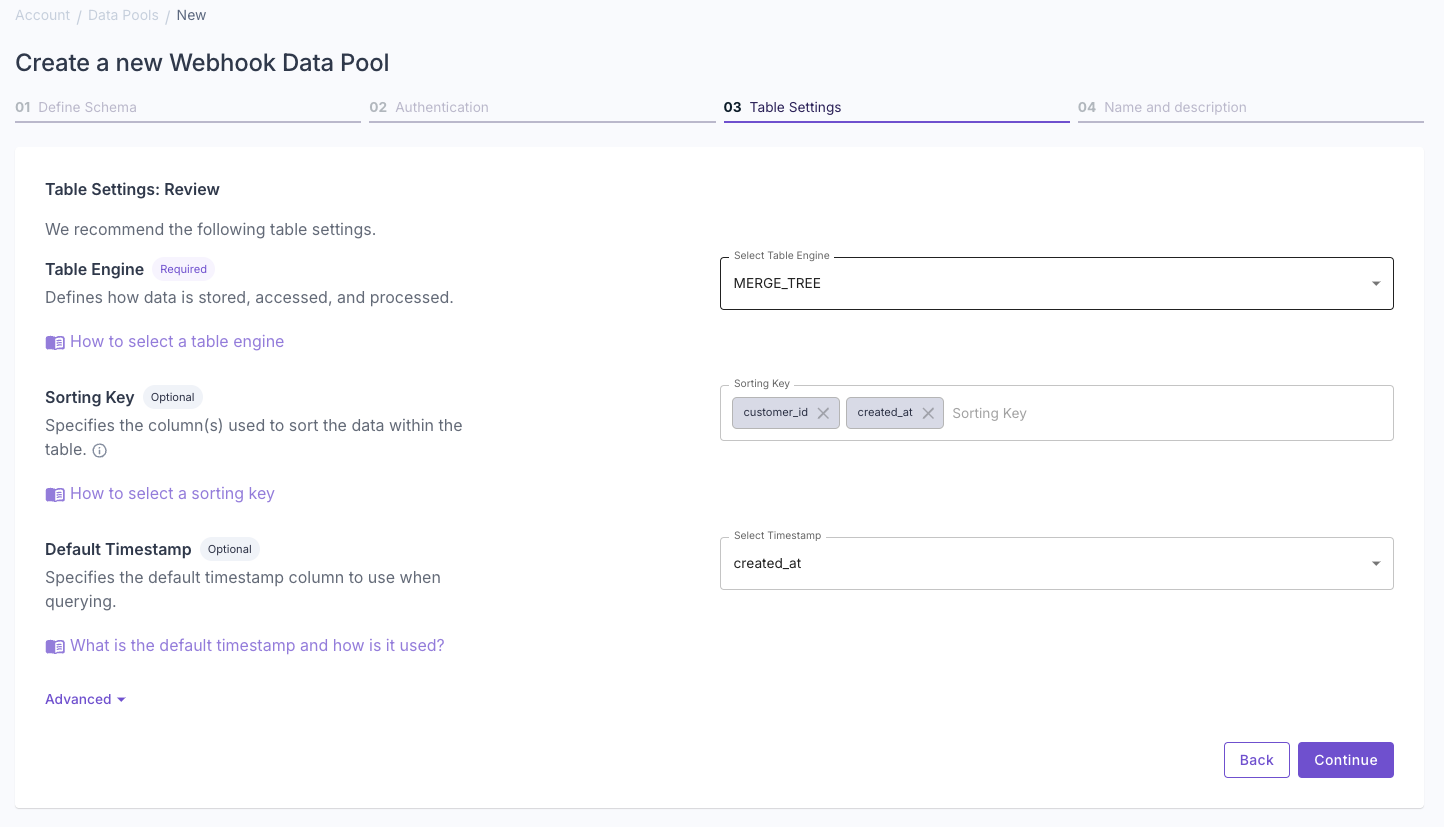
Task: Click the dropdown arrow in Select Table Engine
Action: pos(1375,283)
